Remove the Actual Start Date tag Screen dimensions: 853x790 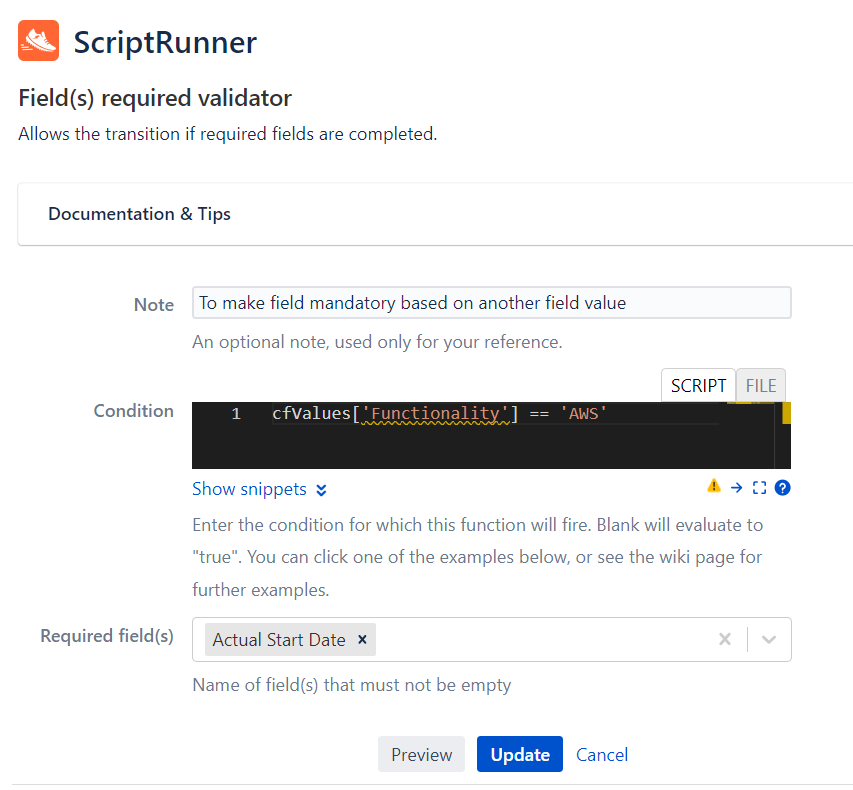coord(362,639)
